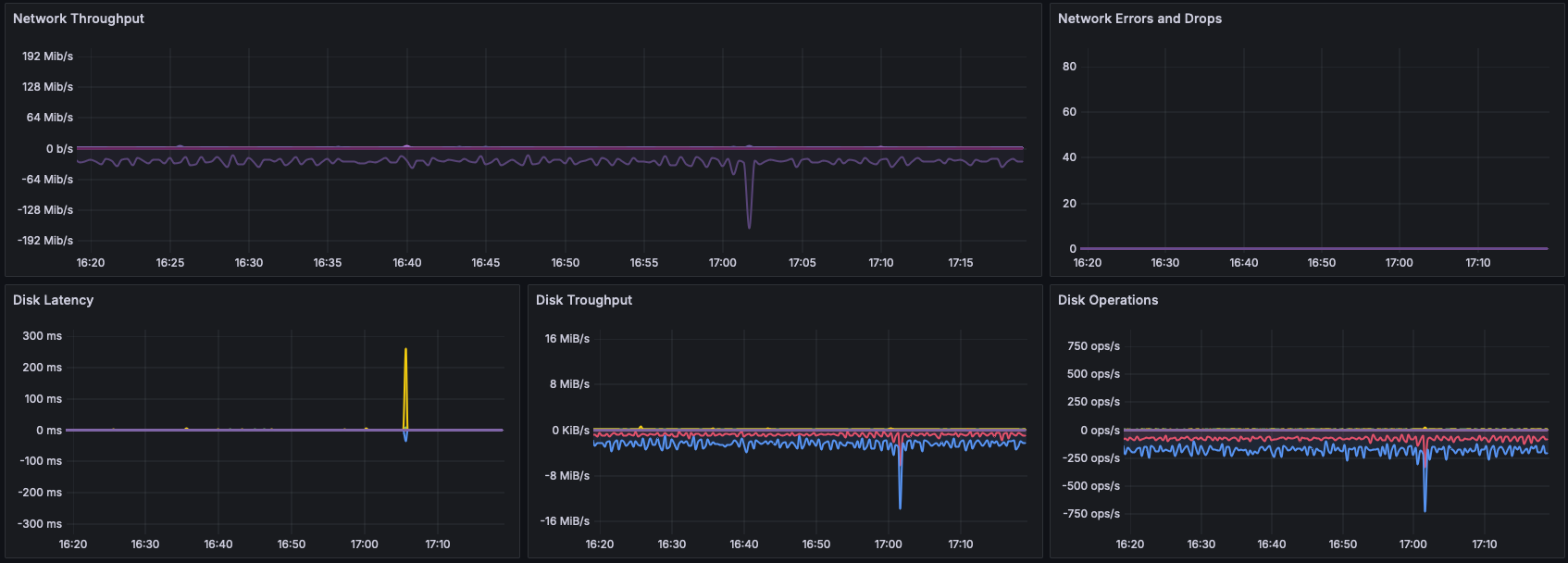Open the Network Throughput panel title menu
Viewport: 1568px width, 563px height.
click(79, 19)
